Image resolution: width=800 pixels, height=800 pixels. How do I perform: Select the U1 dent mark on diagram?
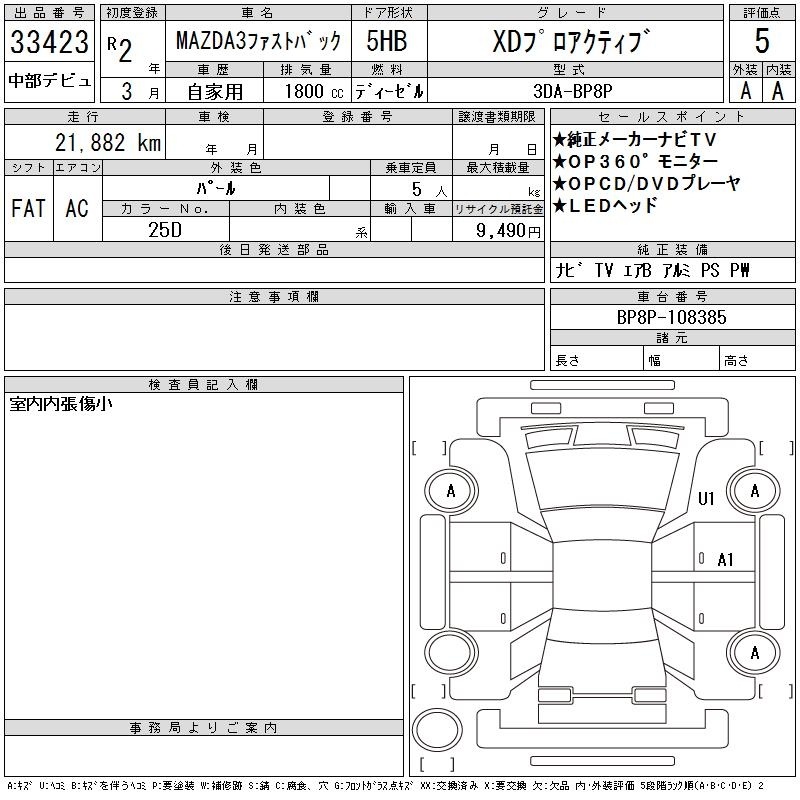pos(706,499)
